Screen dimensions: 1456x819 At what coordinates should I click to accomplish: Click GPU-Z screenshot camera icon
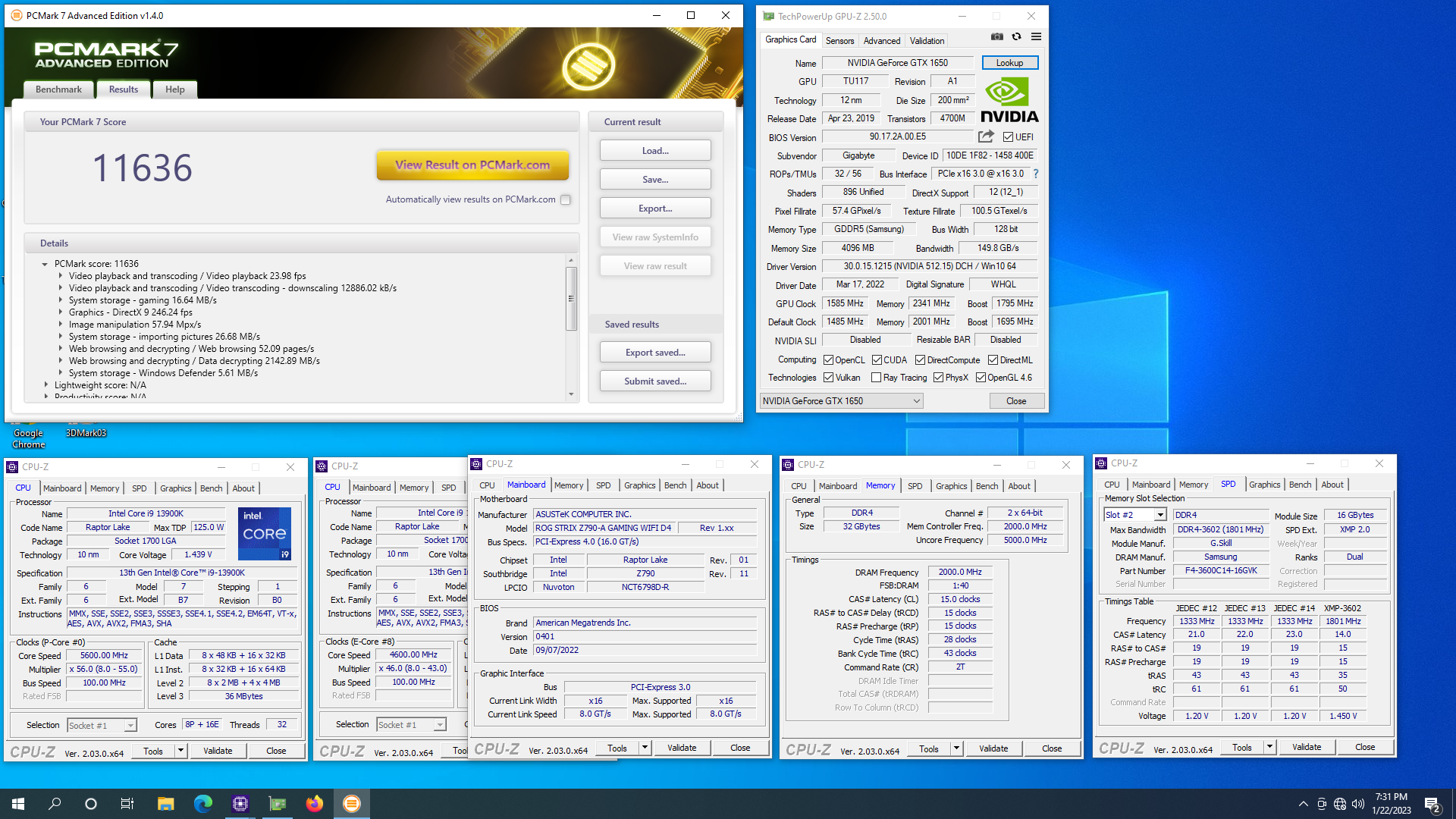click(x=996, y=36)
